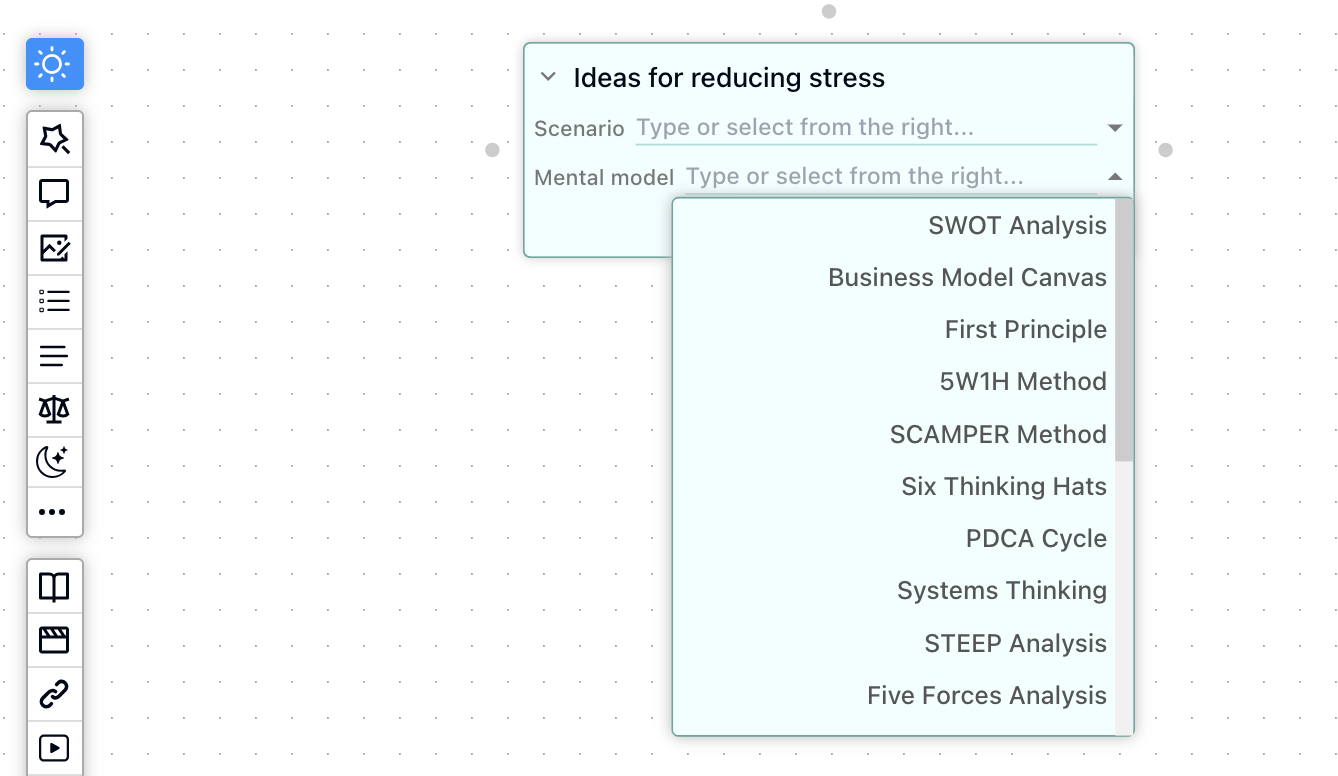The width and height of the screenshot is (1338, 776).
Task: Open the video player tool
Action: (x=55, y=748)
